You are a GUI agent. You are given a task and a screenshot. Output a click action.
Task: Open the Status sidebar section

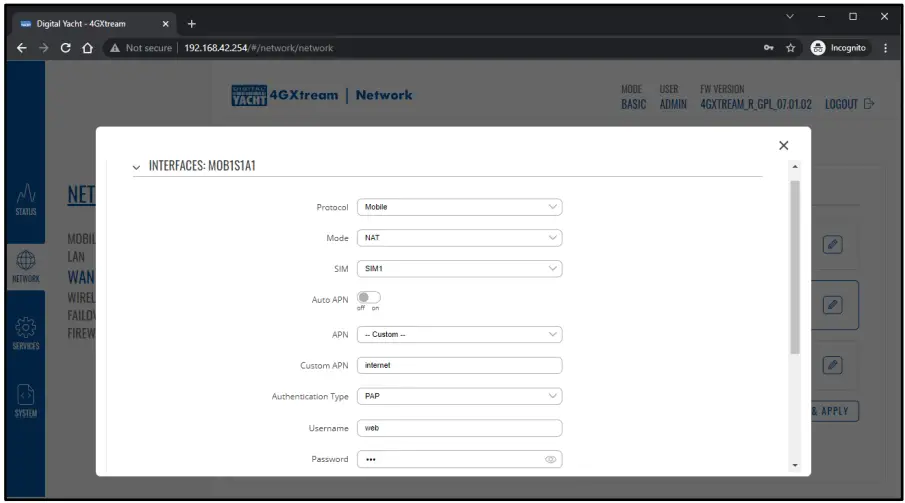point(25,199)
